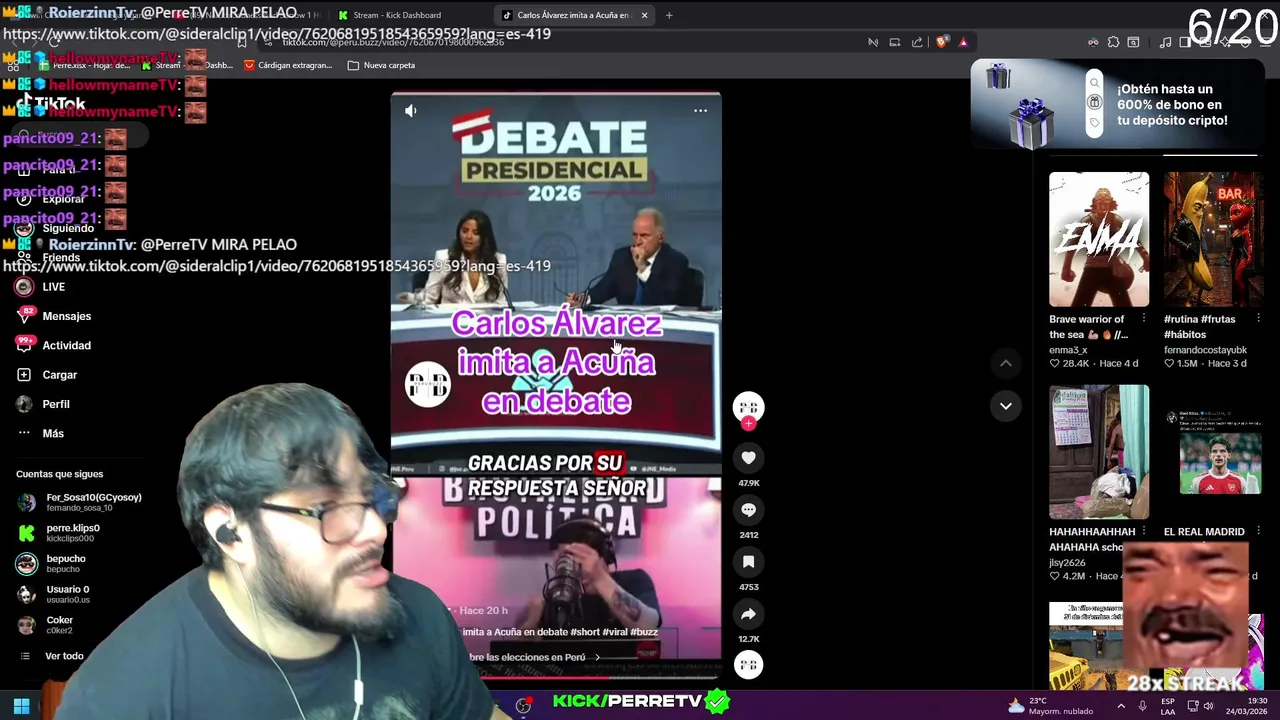
Task: Click search magnifier icon in ad panel
Action: click(1095, 83)
